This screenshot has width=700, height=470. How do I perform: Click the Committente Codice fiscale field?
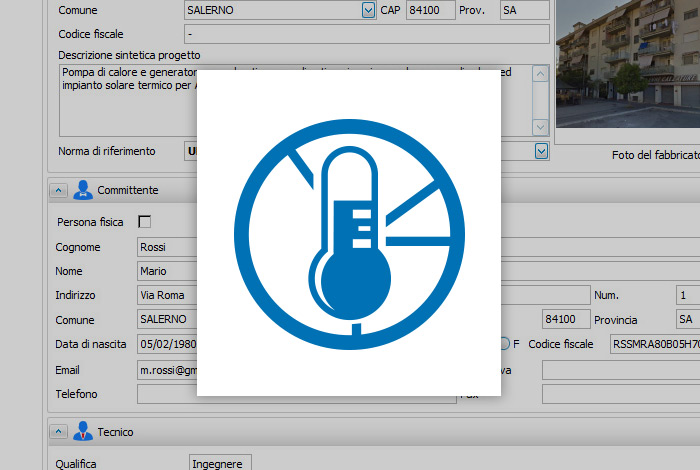click(653, 344)
